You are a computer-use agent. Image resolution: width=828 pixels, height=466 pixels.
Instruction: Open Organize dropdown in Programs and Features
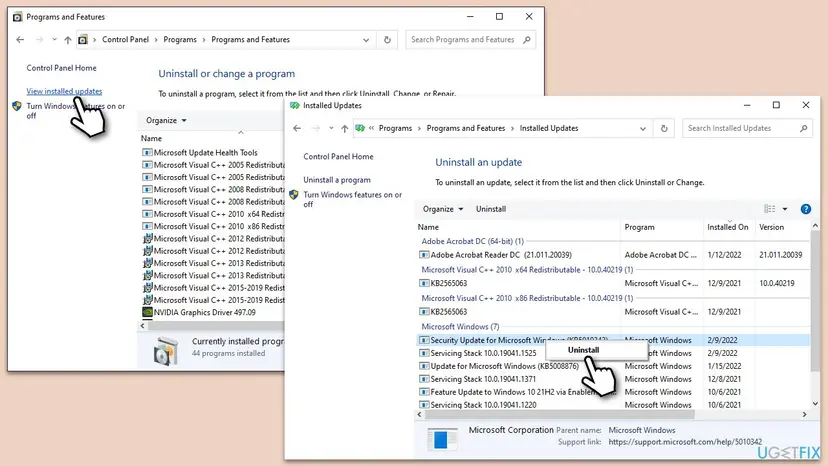pyautogui.click(x=166, y=120)
